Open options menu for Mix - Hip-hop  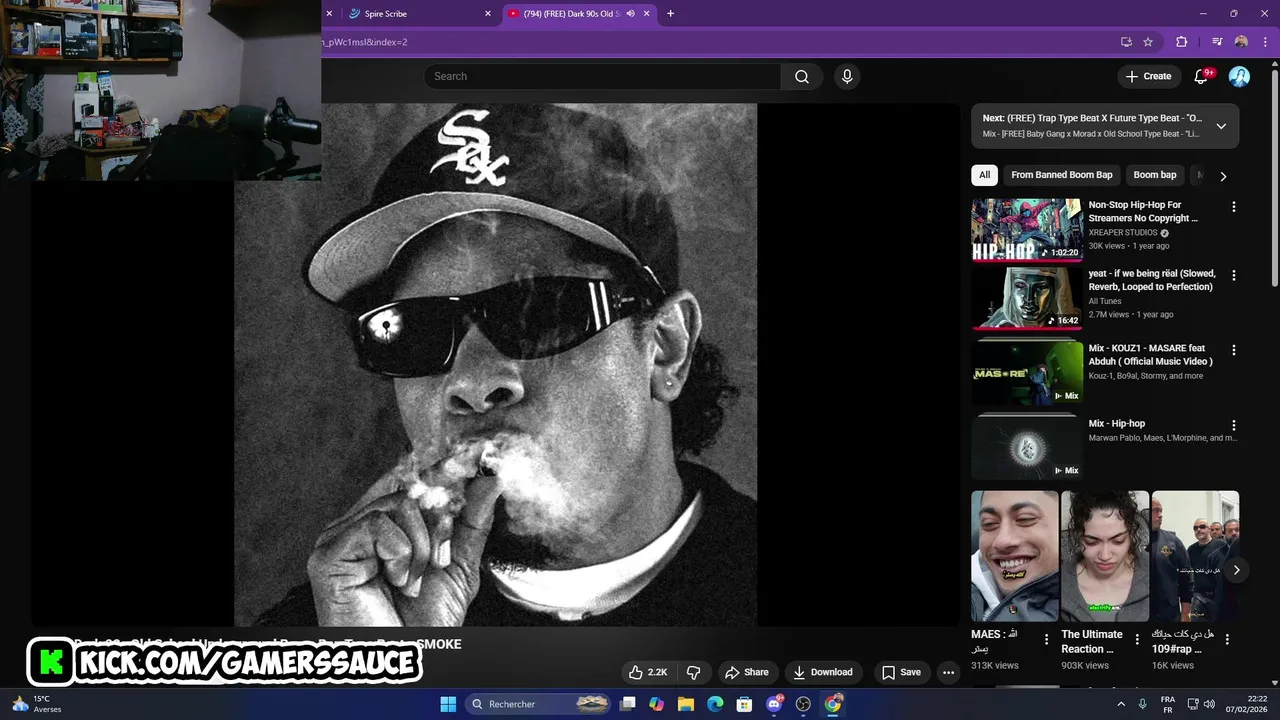pos(1233,425)
